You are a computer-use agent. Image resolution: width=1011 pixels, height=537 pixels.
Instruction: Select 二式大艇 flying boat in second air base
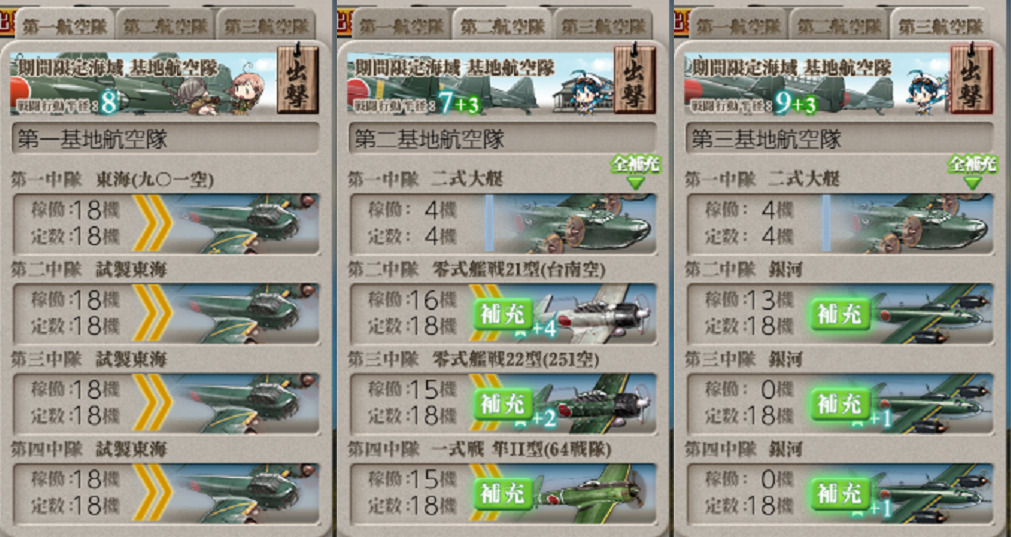click(503, 224)
